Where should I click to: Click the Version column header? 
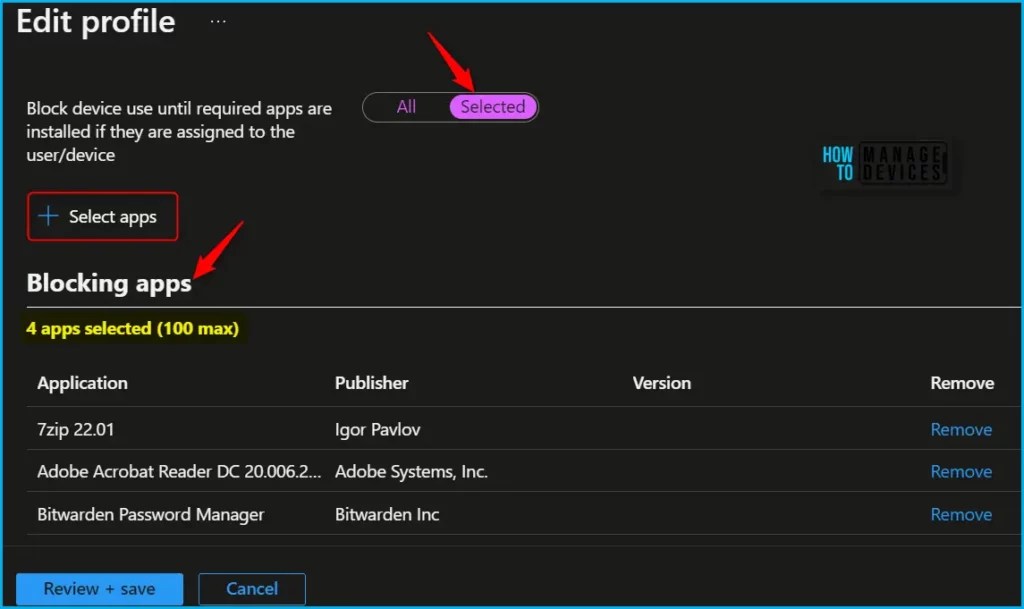(x=662, y=383)
